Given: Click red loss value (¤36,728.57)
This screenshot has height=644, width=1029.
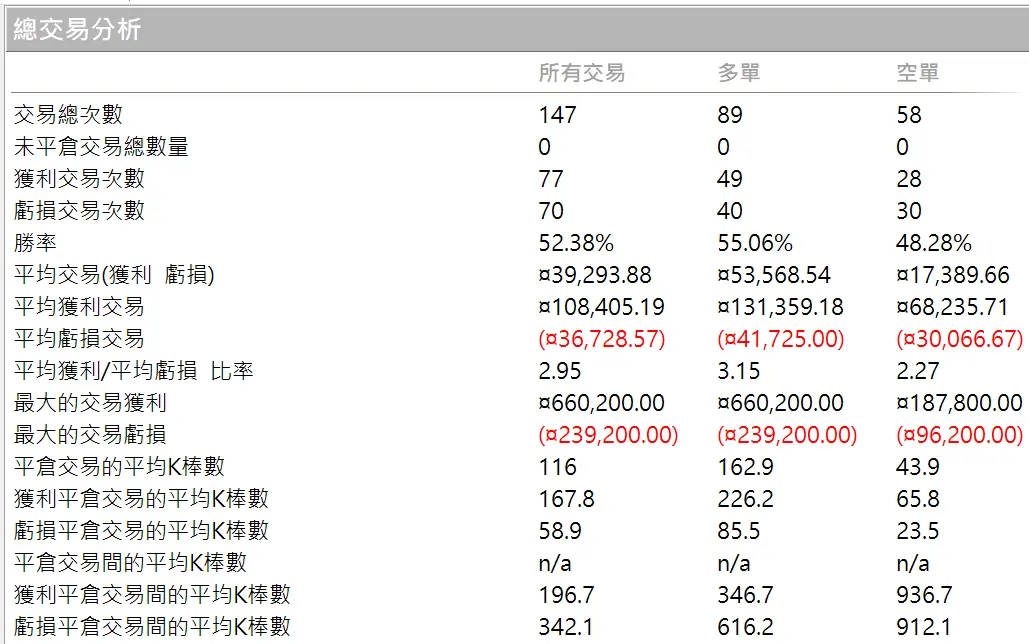Looking at the screenshot, I should 601,339.
